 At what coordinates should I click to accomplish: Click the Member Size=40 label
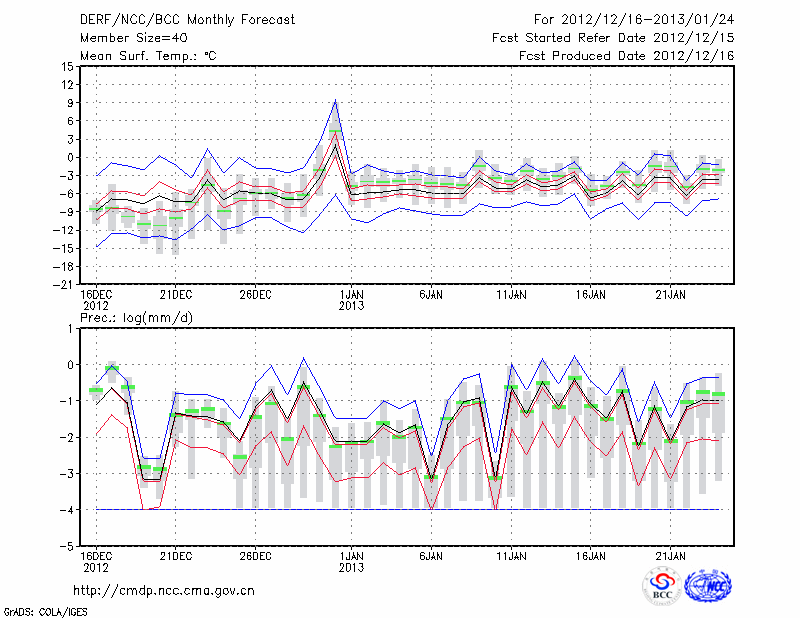pyautogui.click(x=132, y=37)
